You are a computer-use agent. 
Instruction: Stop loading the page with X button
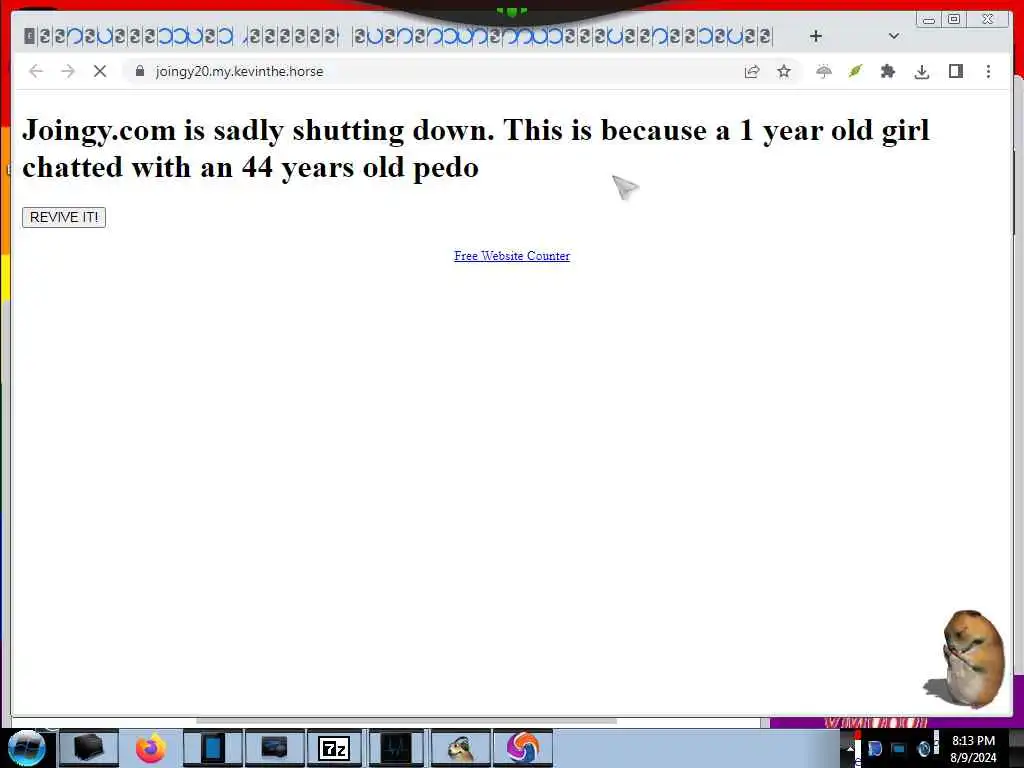coord(100,71)
